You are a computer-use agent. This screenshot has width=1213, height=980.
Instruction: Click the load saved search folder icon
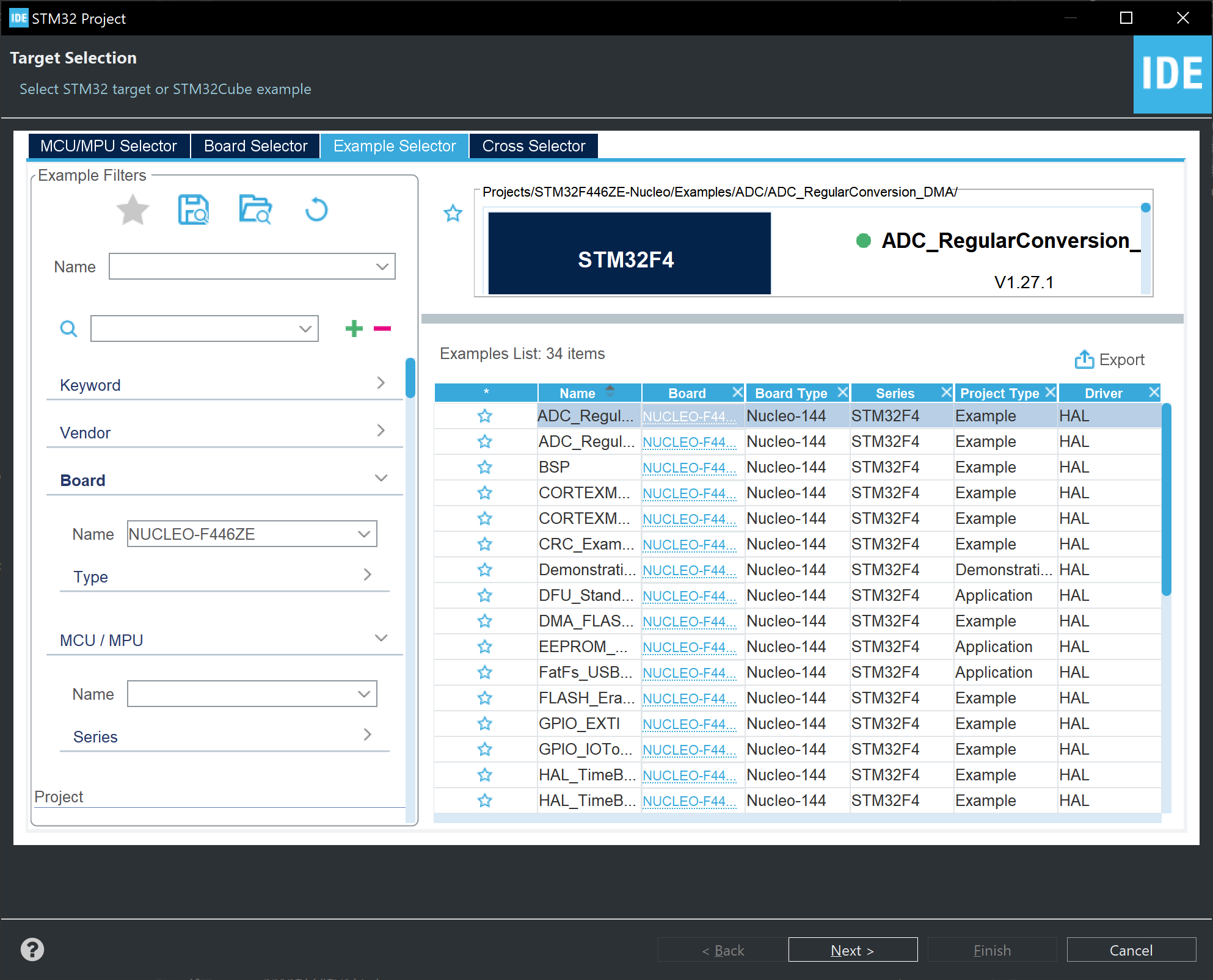click(x=255, y=210)
